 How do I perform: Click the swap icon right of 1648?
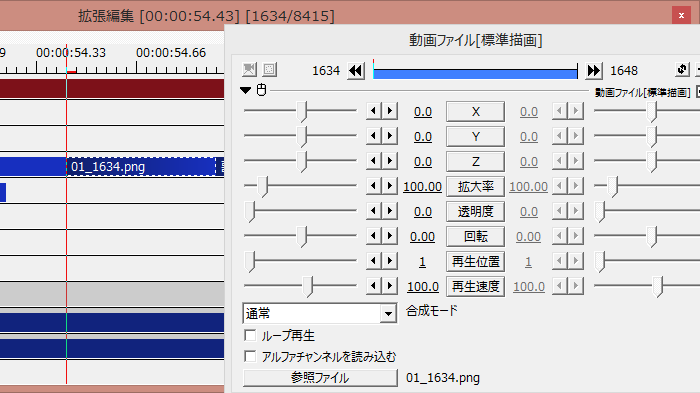(682, 70)
